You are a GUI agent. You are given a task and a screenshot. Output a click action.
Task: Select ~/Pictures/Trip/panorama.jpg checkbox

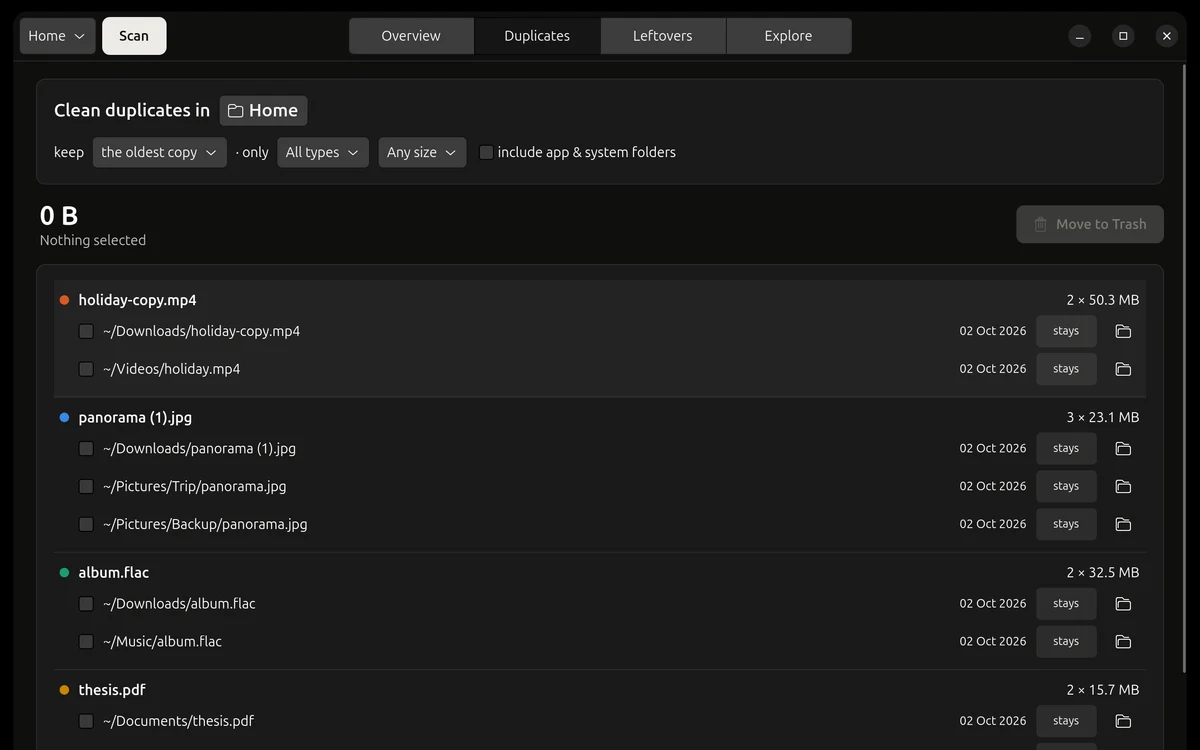point(86,486)
